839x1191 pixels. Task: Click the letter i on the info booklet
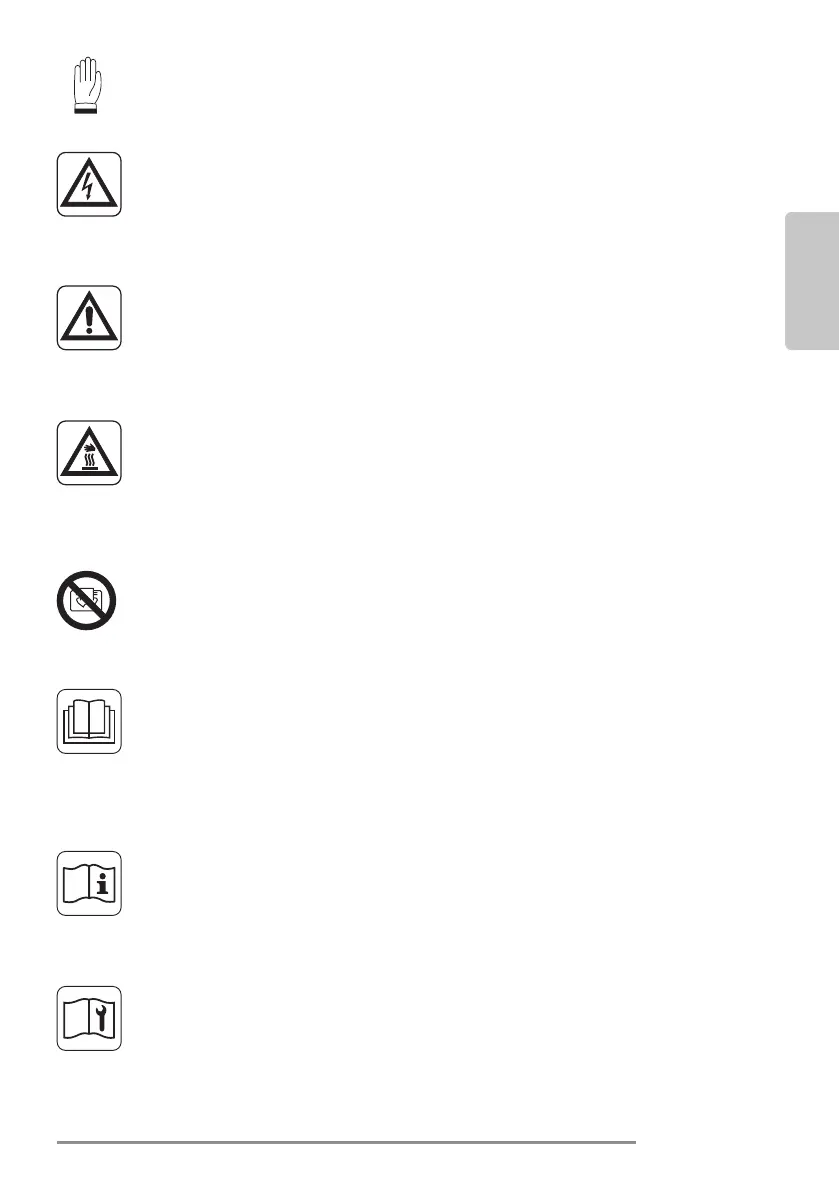(x=103, y=883)
